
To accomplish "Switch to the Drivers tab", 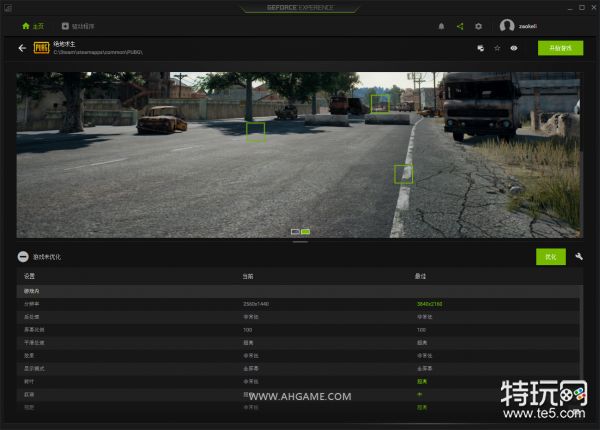I will click(x=78, y=26).
